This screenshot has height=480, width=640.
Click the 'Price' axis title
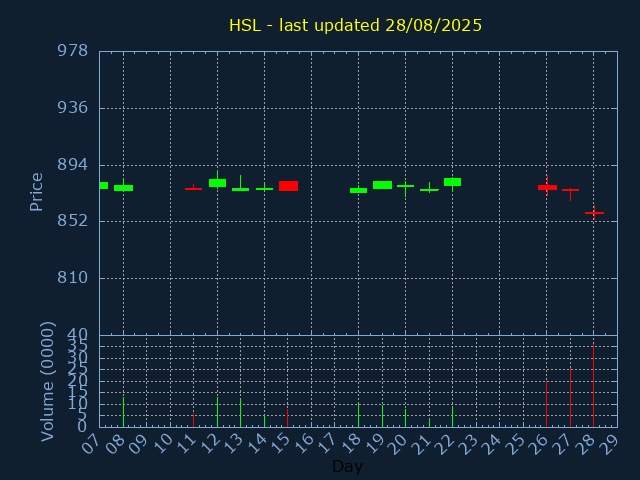tap(36, 192)
